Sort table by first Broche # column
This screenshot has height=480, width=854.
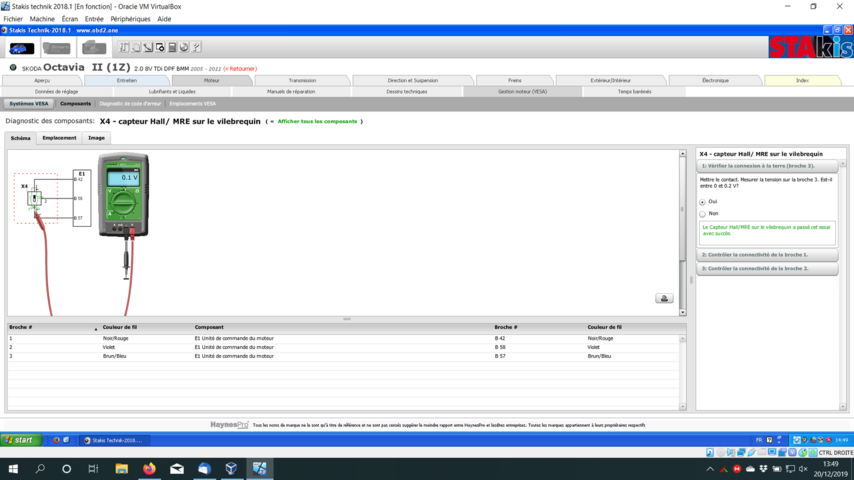[53, 327]
